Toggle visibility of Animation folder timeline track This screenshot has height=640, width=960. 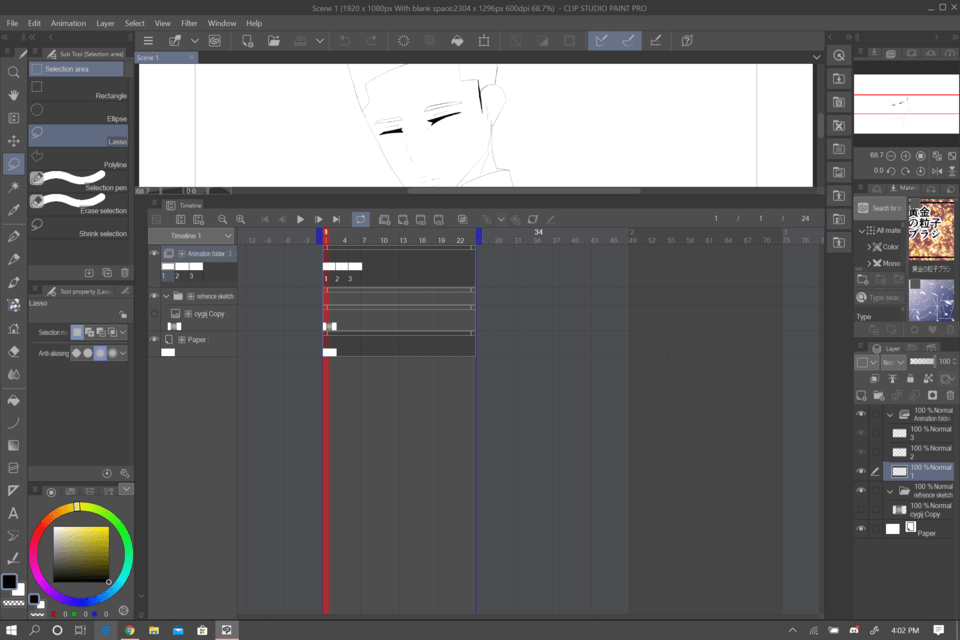[x=154, y=254]
